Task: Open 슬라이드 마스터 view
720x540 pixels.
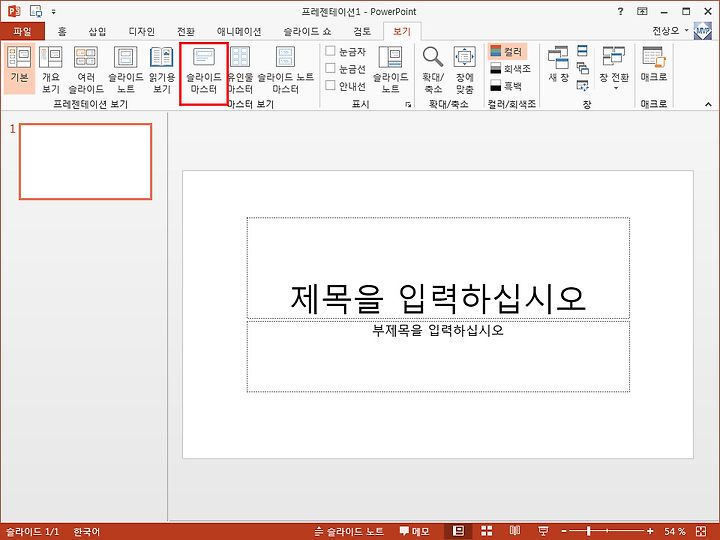Action: click(x=204, y=69)
